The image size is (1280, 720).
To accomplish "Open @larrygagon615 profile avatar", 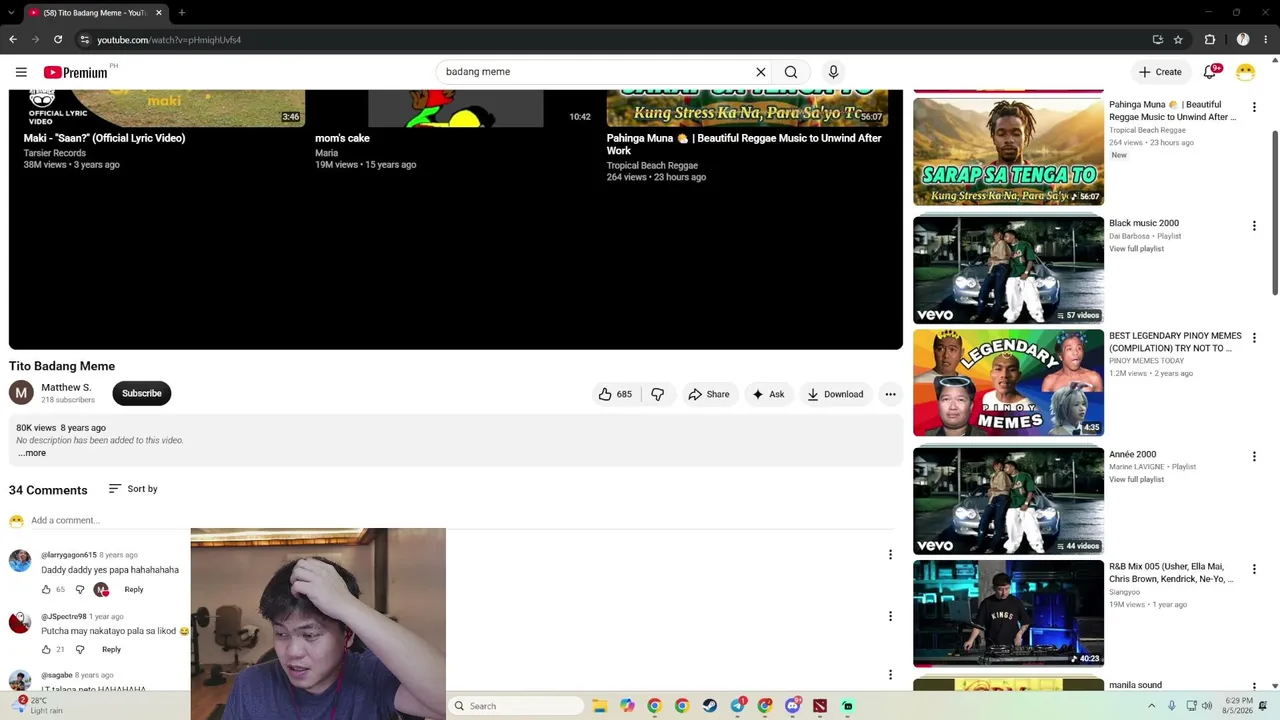I will [x=20, y=560].
